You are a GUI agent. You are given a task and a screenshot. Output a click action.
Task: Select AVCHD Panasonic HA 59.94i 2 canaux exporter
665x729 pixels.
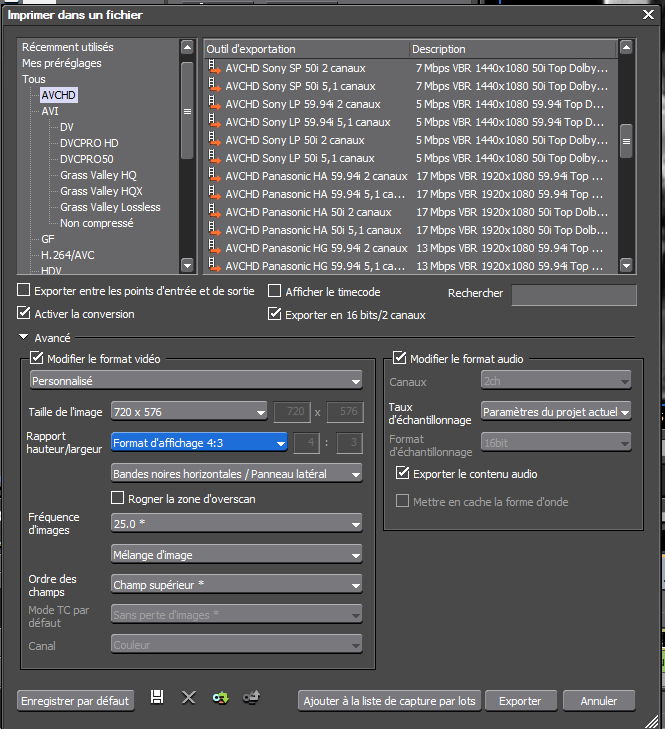click(x=411, y=176)
